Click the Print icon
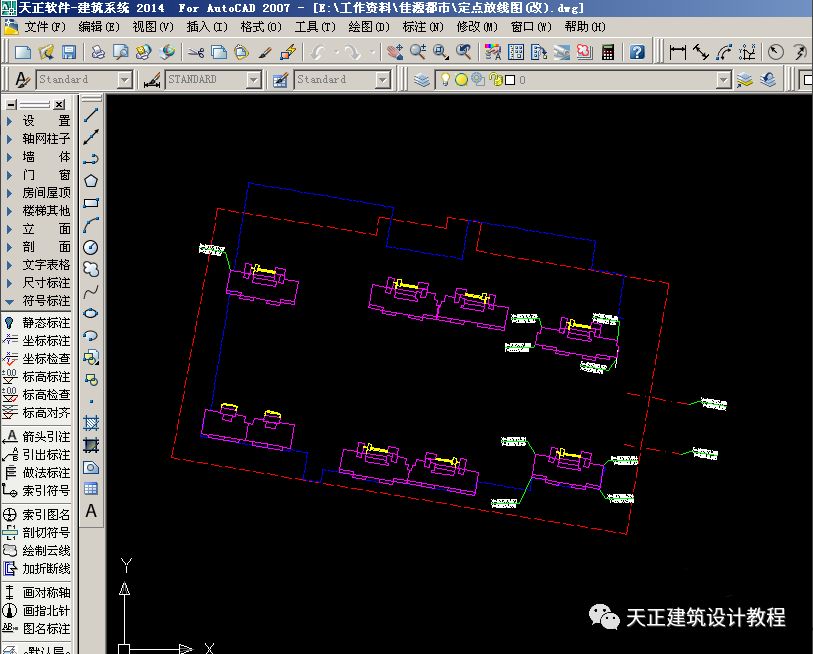The image size is (813, 654). (x=98, y=52)
